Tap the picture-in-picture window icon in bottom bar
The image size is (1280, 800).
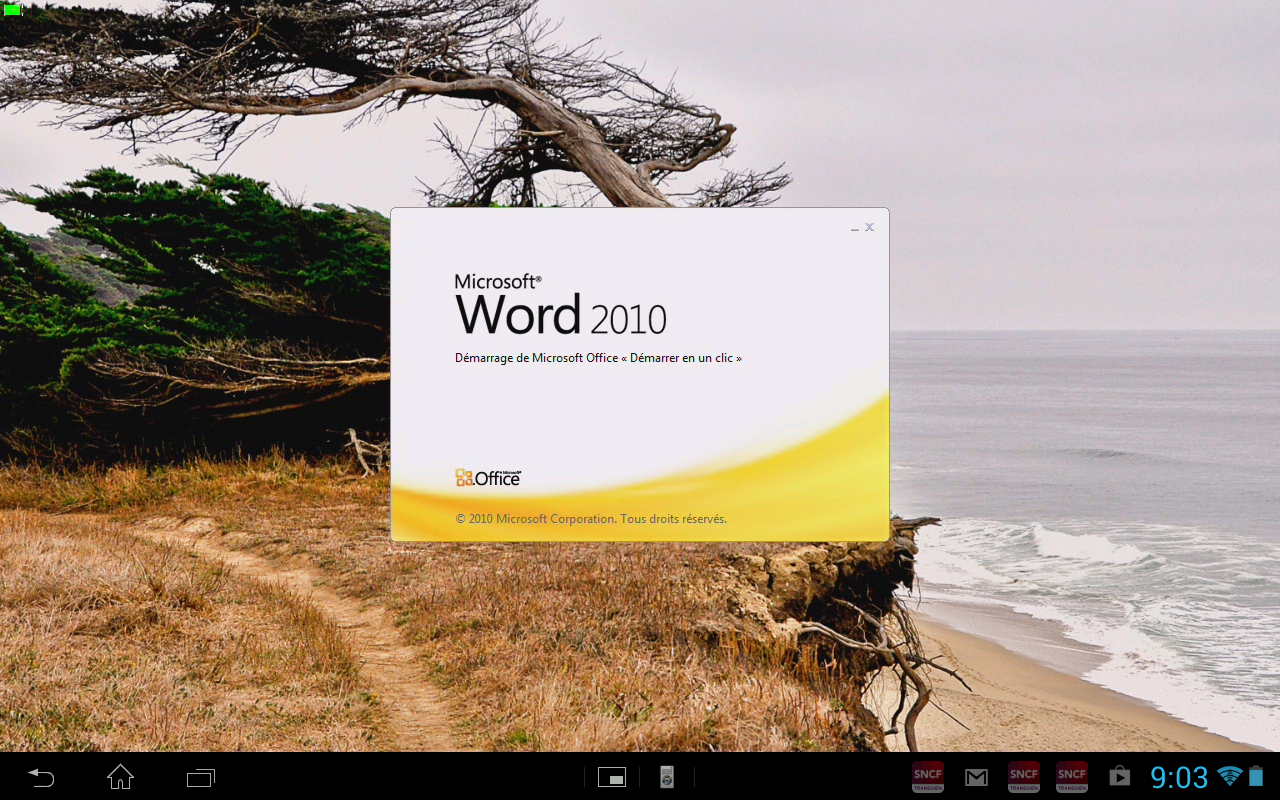612,777
